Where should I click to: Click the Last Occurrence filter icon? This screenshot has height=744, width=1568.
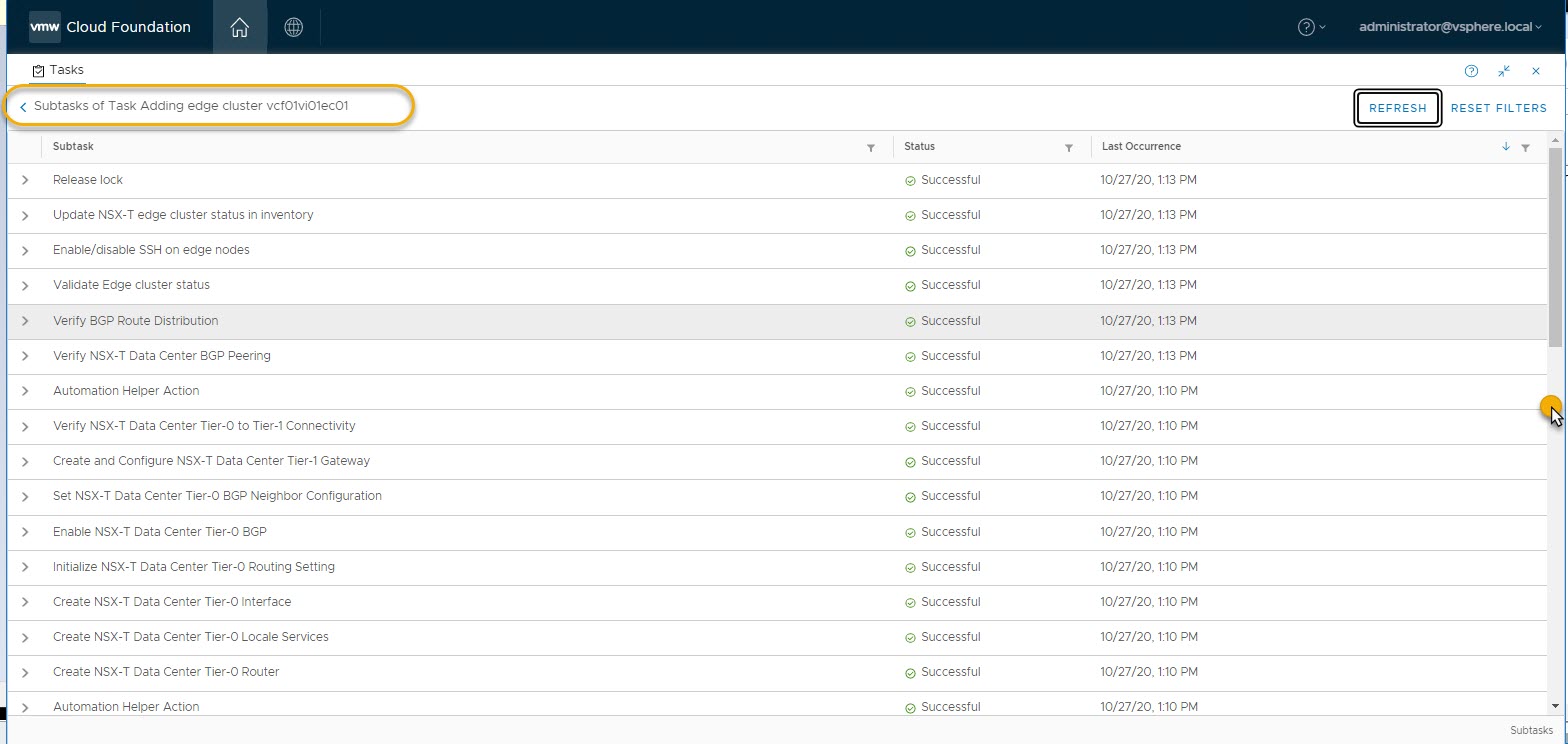coord(1525,148)
